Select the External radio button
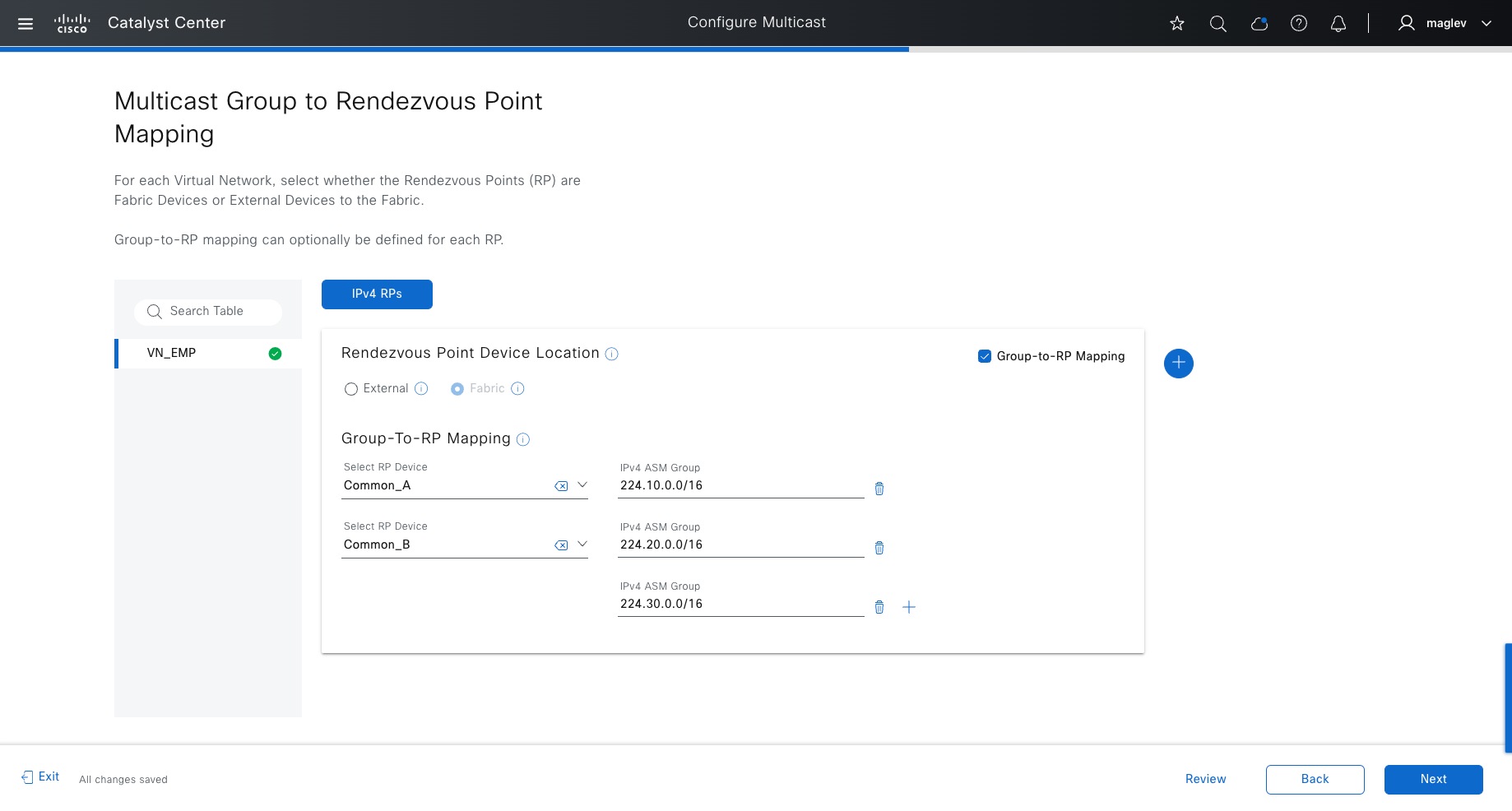The height and width of the screenshot is (811, 1512). pos(351,389)
